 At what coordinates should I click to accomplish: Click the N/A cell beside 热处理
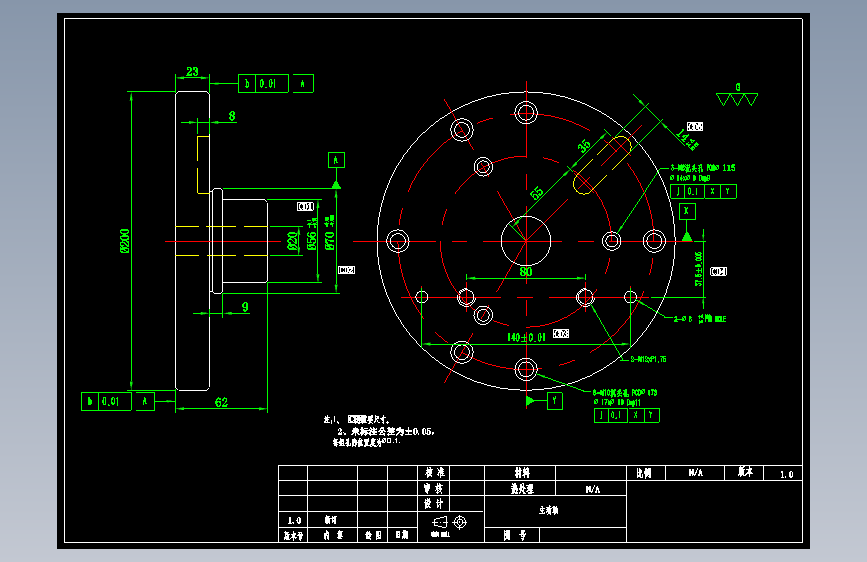[x=591, y=489]
